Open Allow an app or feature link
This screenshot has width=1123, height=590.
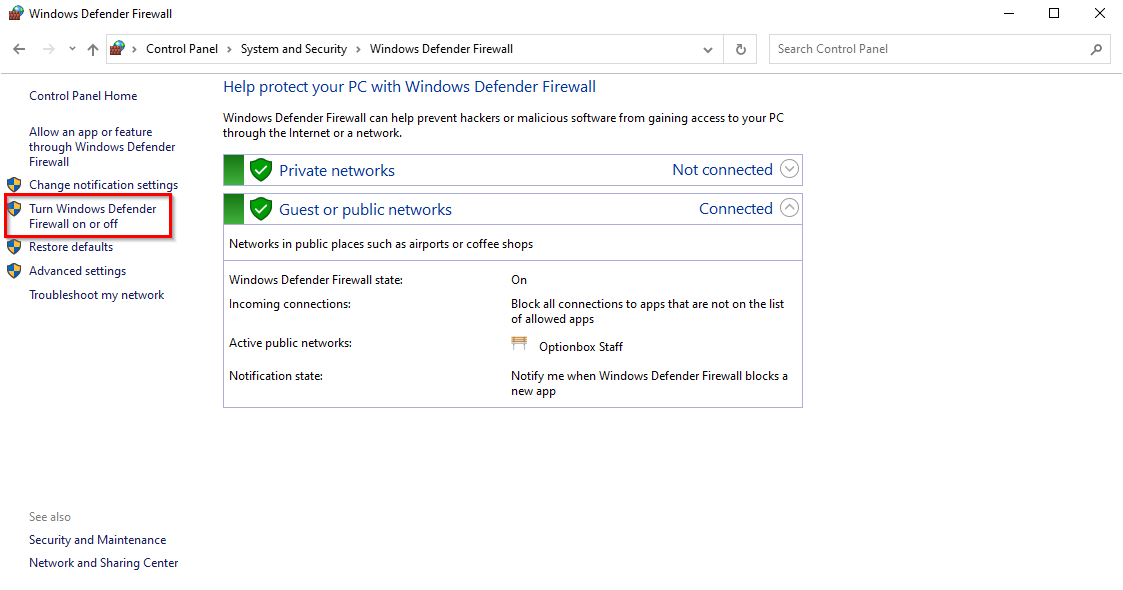(x=102, y=147)
